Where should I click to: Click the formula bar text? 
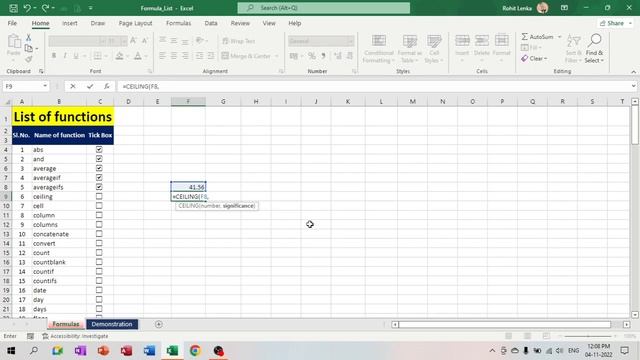141,86
